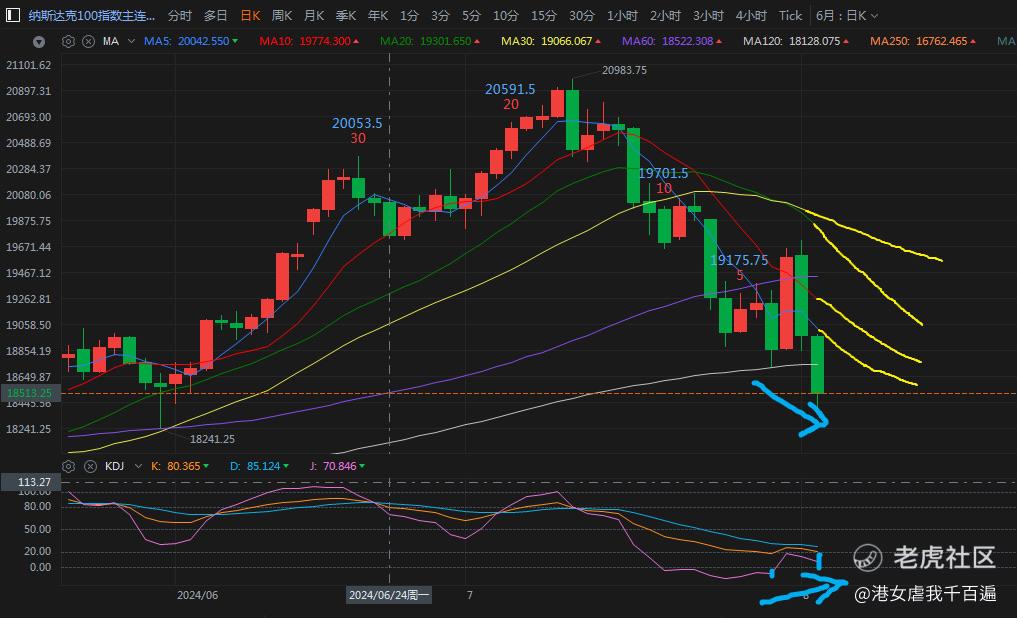Click KDJ J value 70.846
The width and height of the screenshot is (1017, 618).
click(339, 466)
